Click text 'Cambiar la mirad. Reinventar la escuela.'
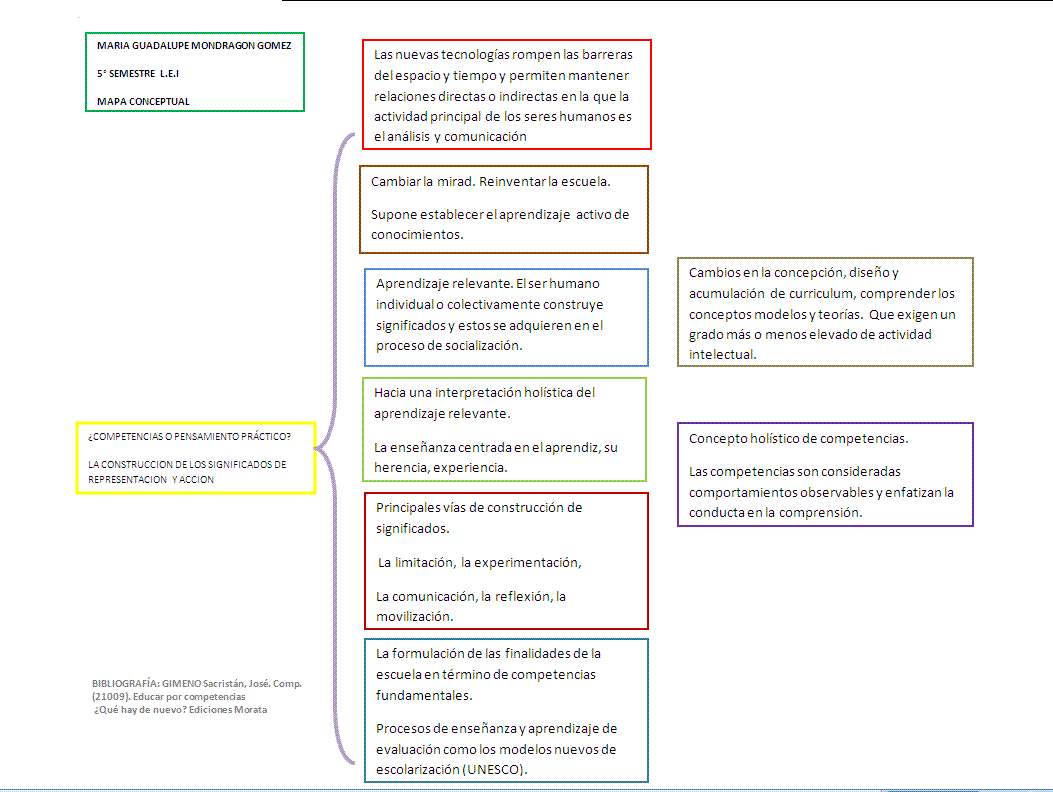Image resolution: width=1053 pixels, height=792 pixels. 490,181
